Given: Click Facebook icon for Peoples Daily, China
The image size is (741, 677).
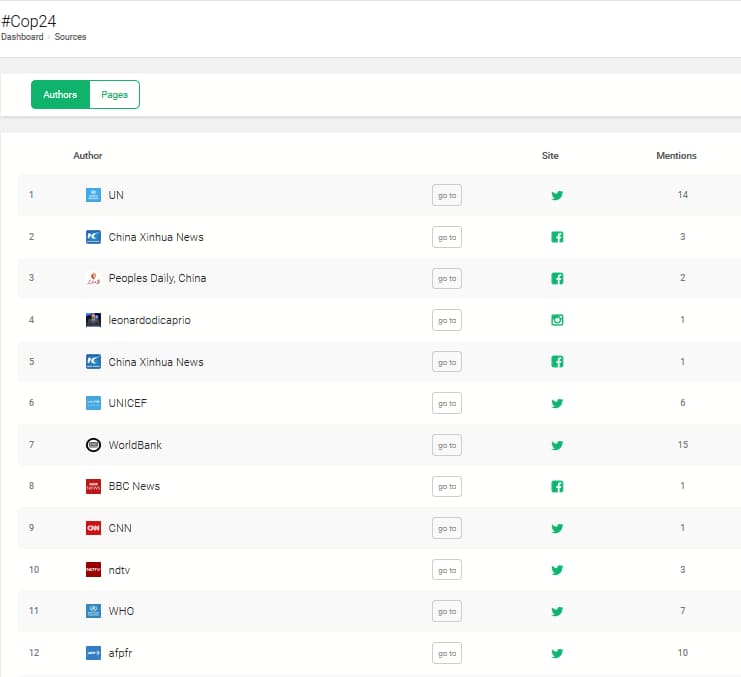Looking at the screenshot, I should [557, 278].
